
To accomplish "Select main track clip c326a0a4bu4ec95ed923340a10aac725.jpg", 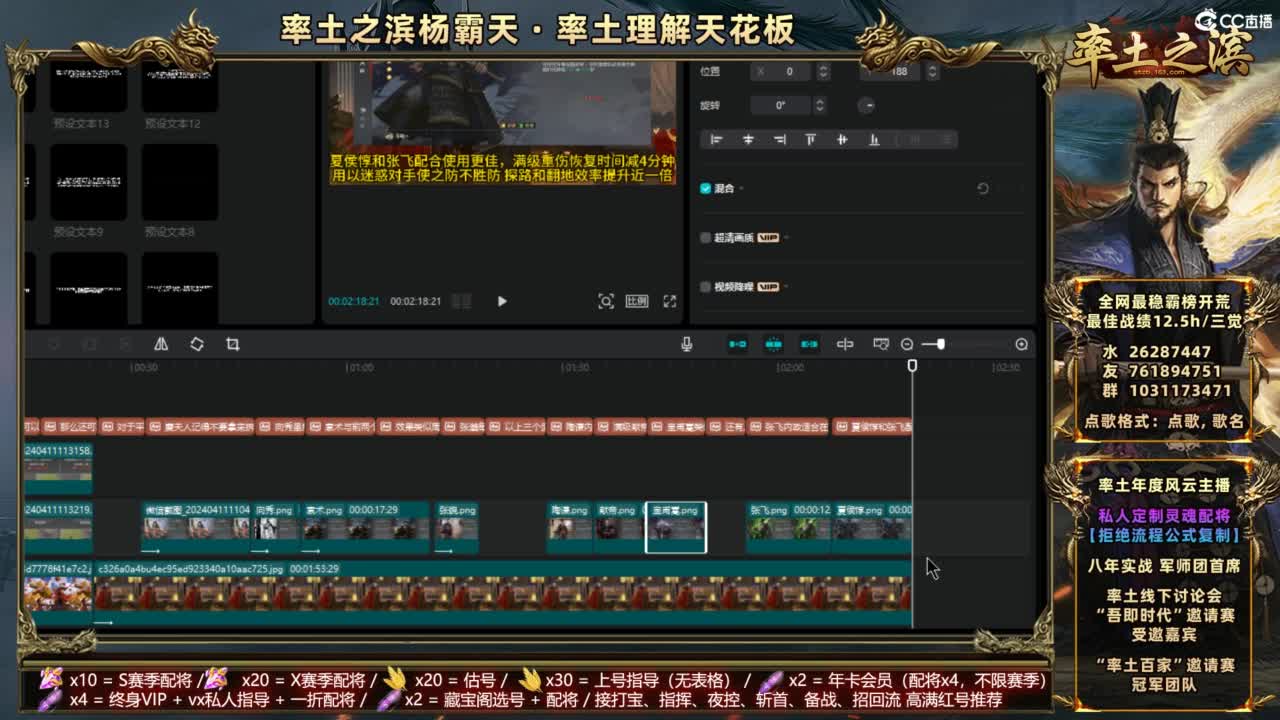I will pos(503,593).
